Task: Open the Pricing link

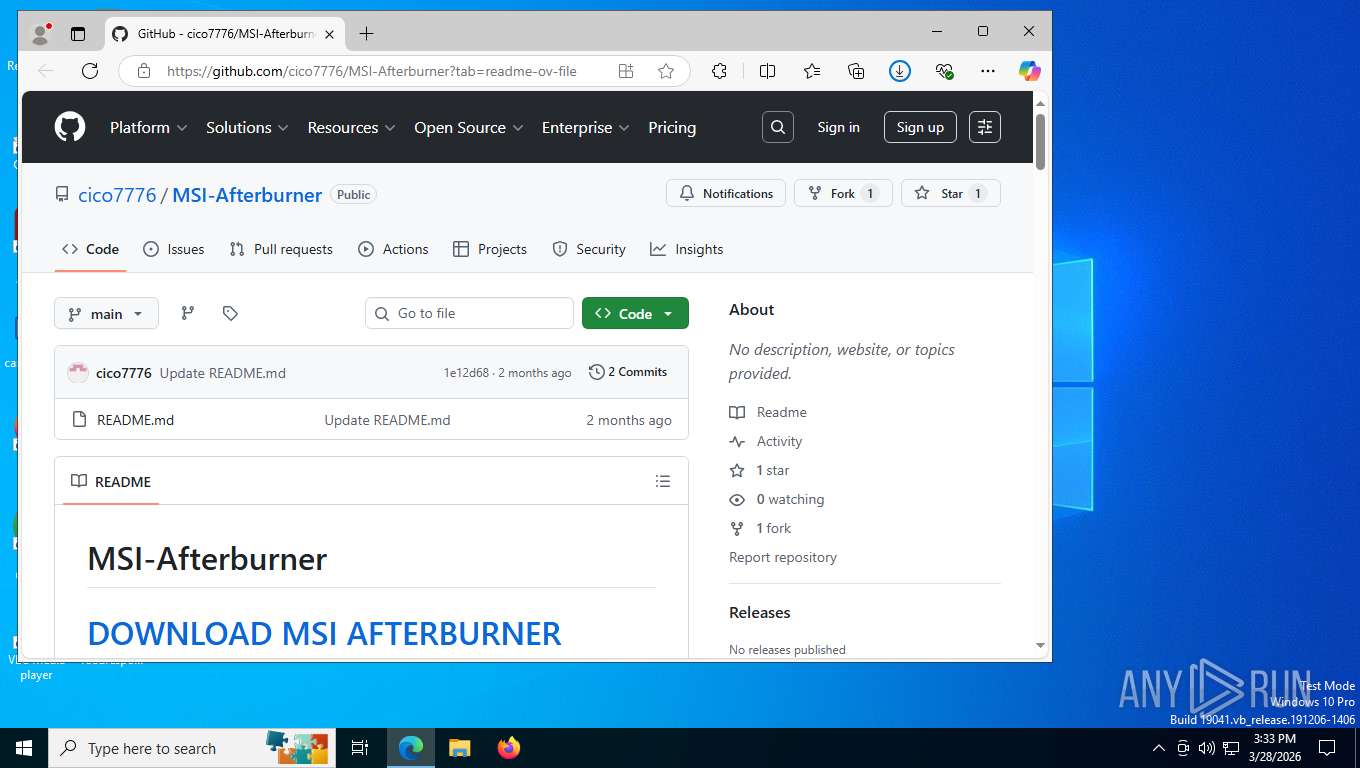Action: (x=672, y=127)
